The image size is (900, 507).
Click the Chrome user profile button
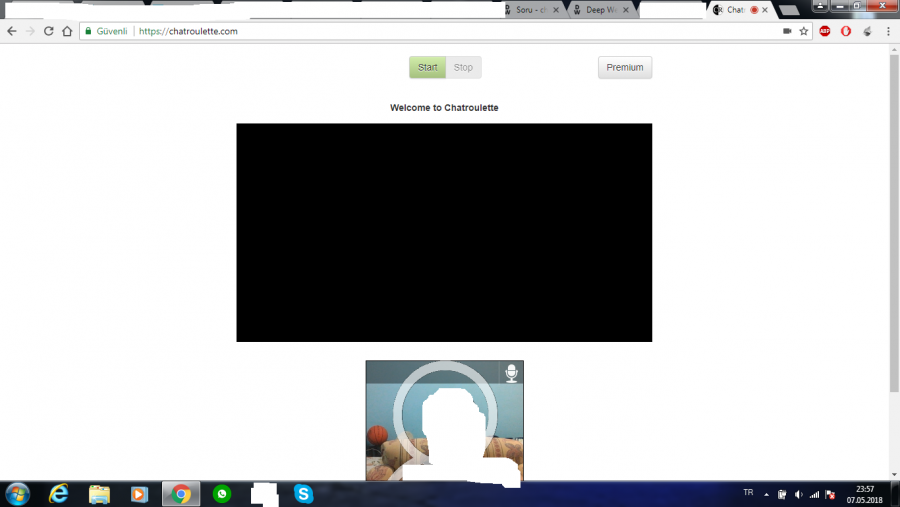pos(820,6)
